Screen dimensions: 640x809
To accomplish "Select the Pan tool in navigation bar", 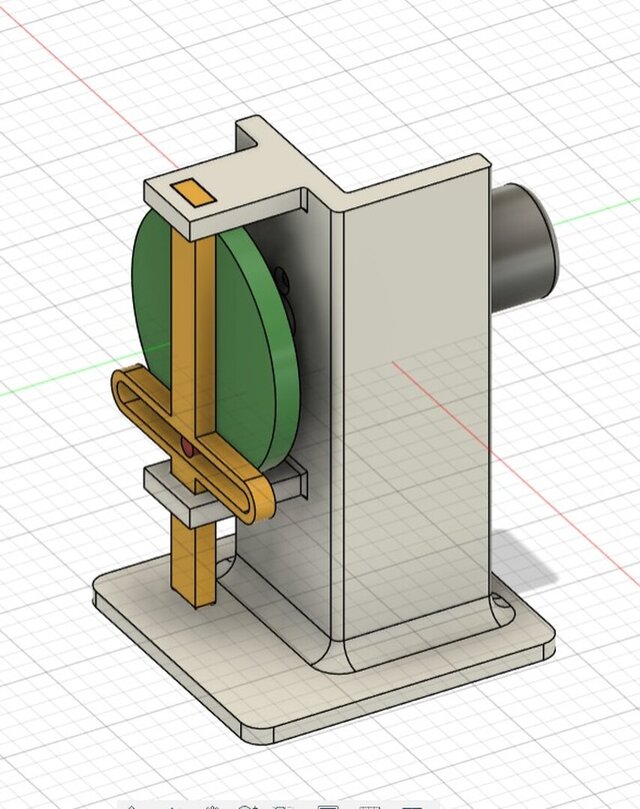I will tap(212, 806).
